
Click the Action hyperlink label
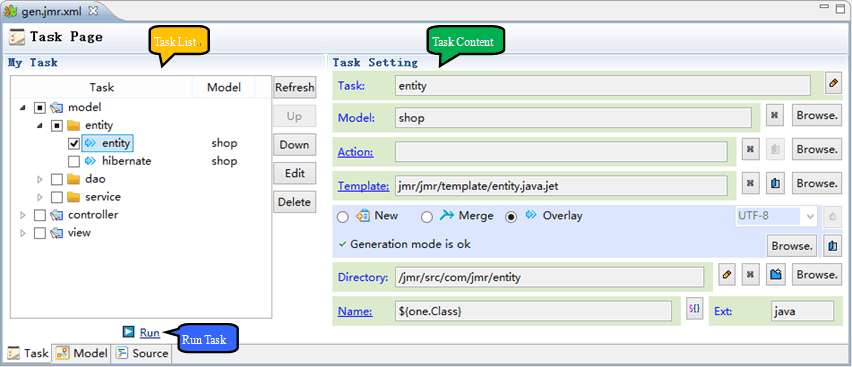355,152
